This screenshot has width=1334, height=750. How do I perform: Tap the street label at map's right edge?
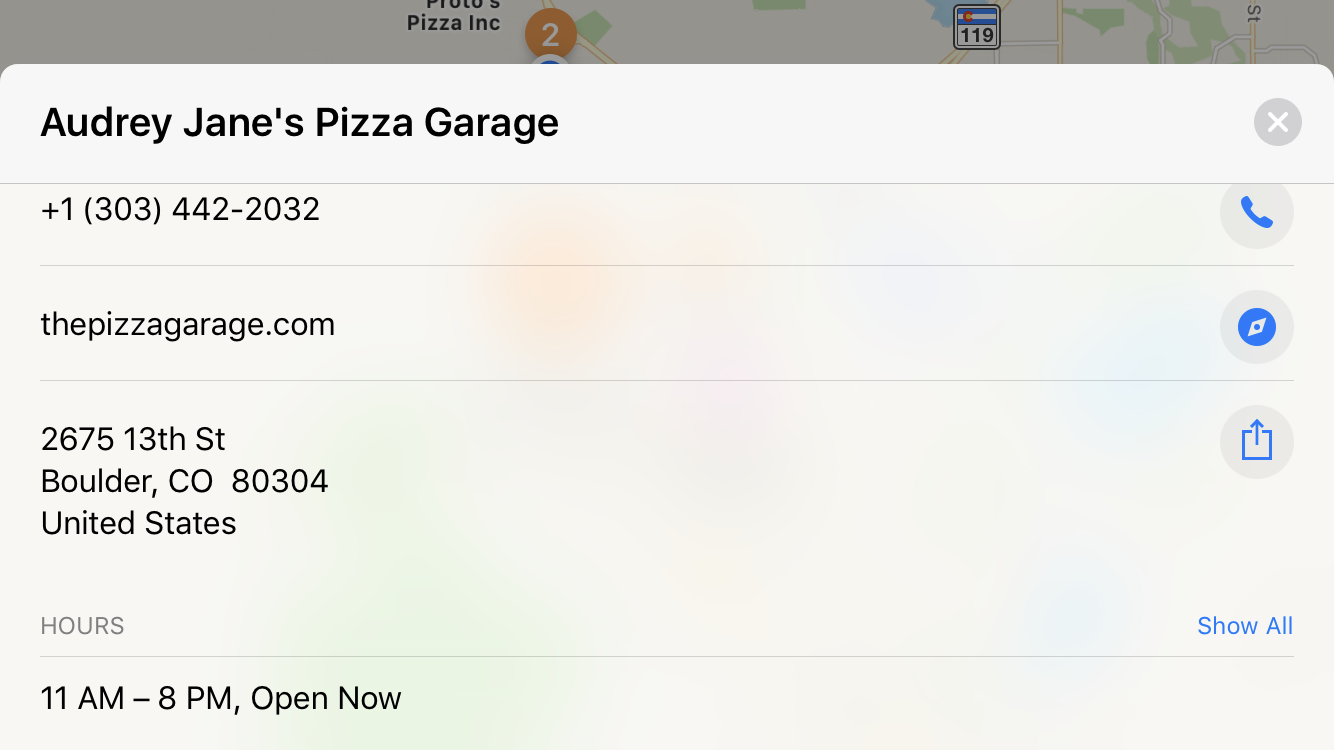coord(1254,12)
